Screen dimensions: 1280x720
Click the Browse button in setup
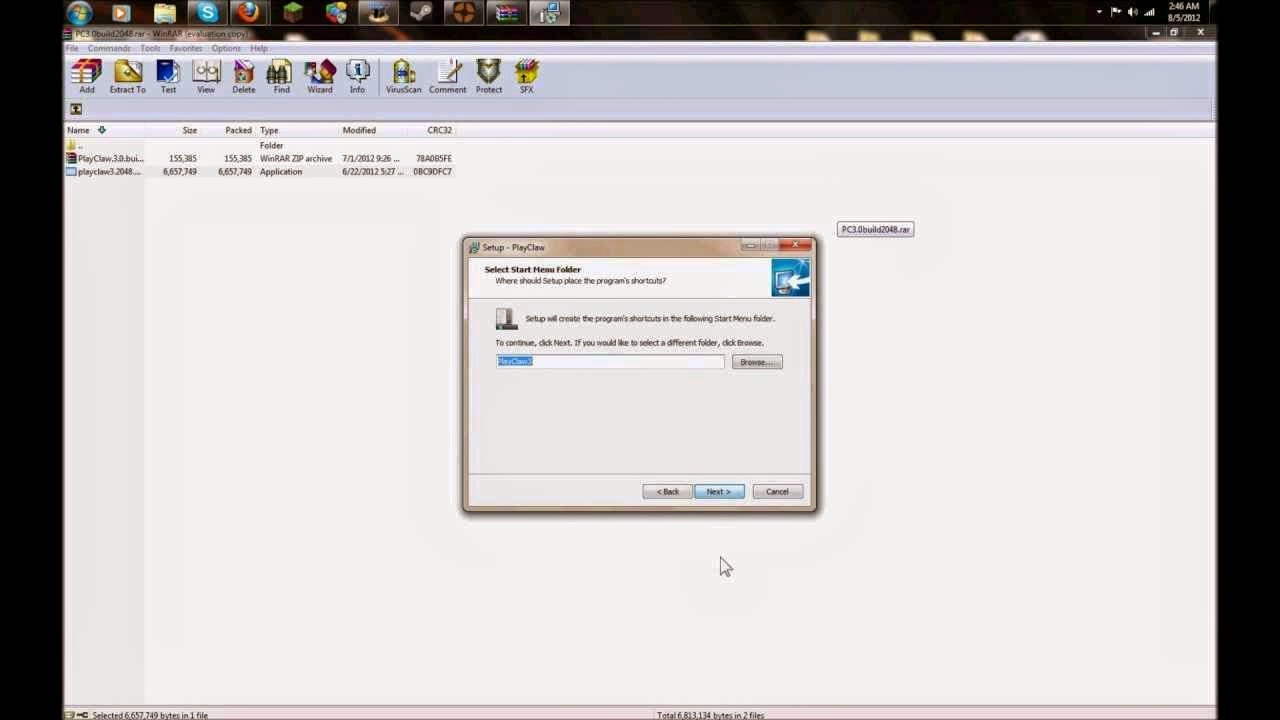(757, 362)
